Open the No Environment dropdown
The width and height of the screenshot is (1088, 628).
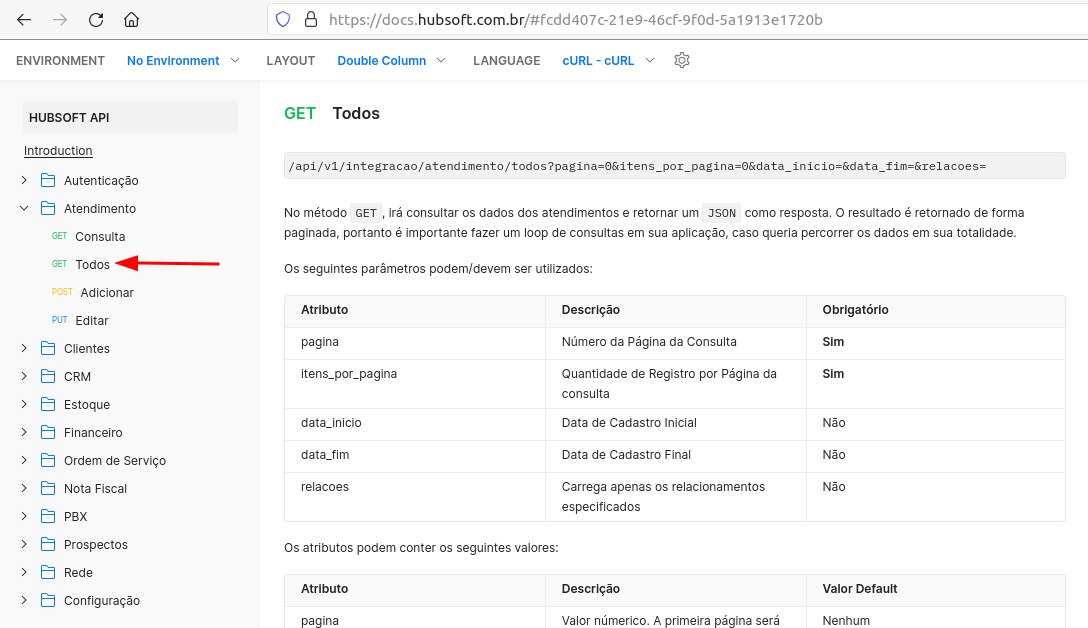[183, 60]
